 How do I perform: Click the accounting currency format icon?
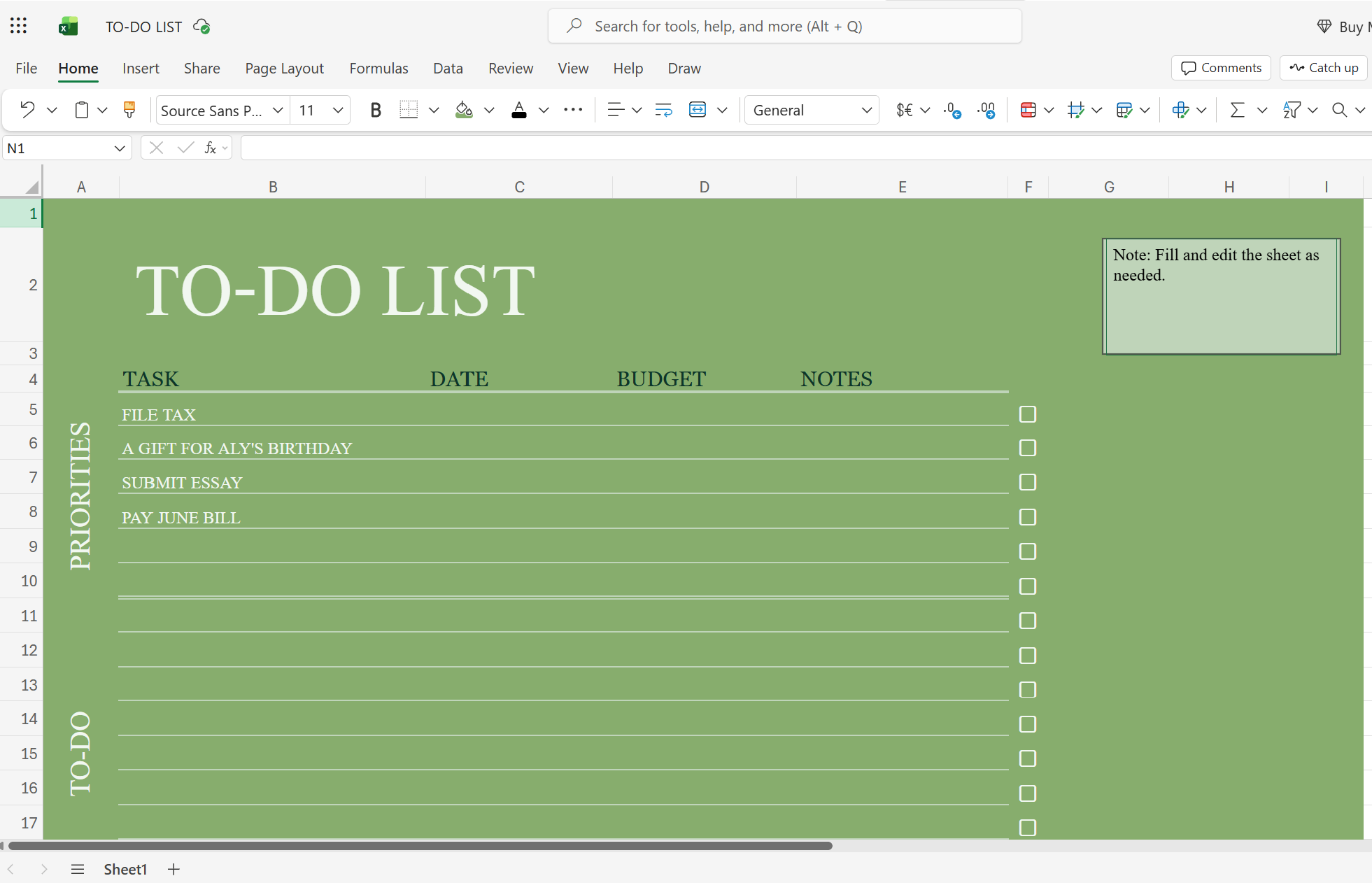[905, 110]
